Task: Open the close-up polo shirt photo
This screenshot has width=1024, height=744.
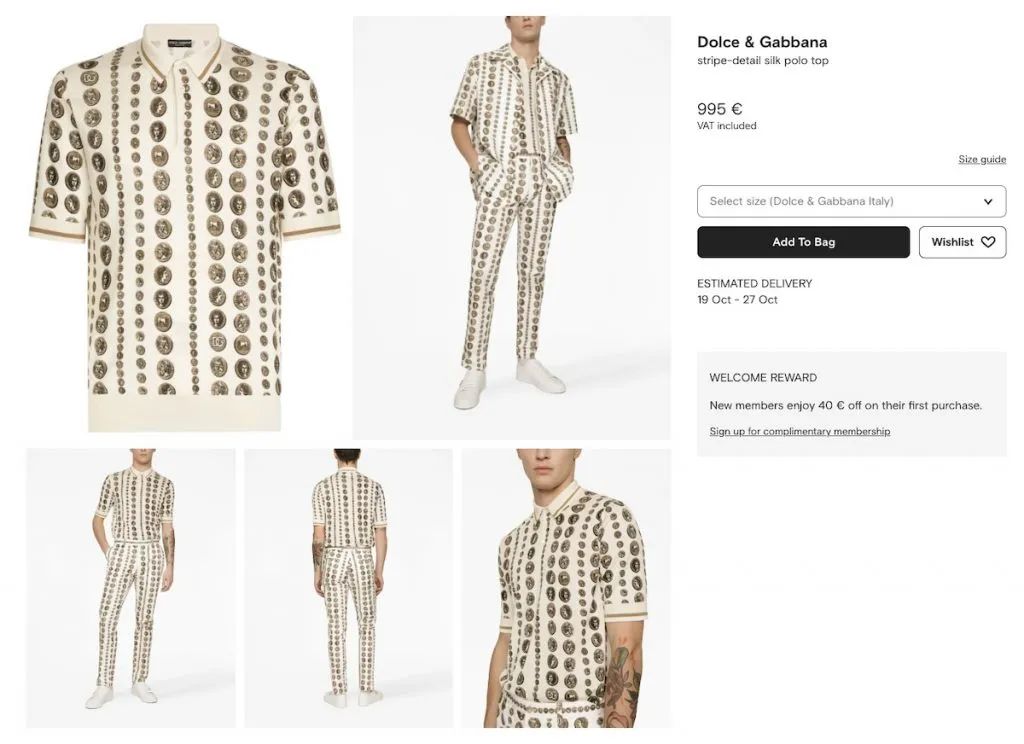Action: pos(566,588)
